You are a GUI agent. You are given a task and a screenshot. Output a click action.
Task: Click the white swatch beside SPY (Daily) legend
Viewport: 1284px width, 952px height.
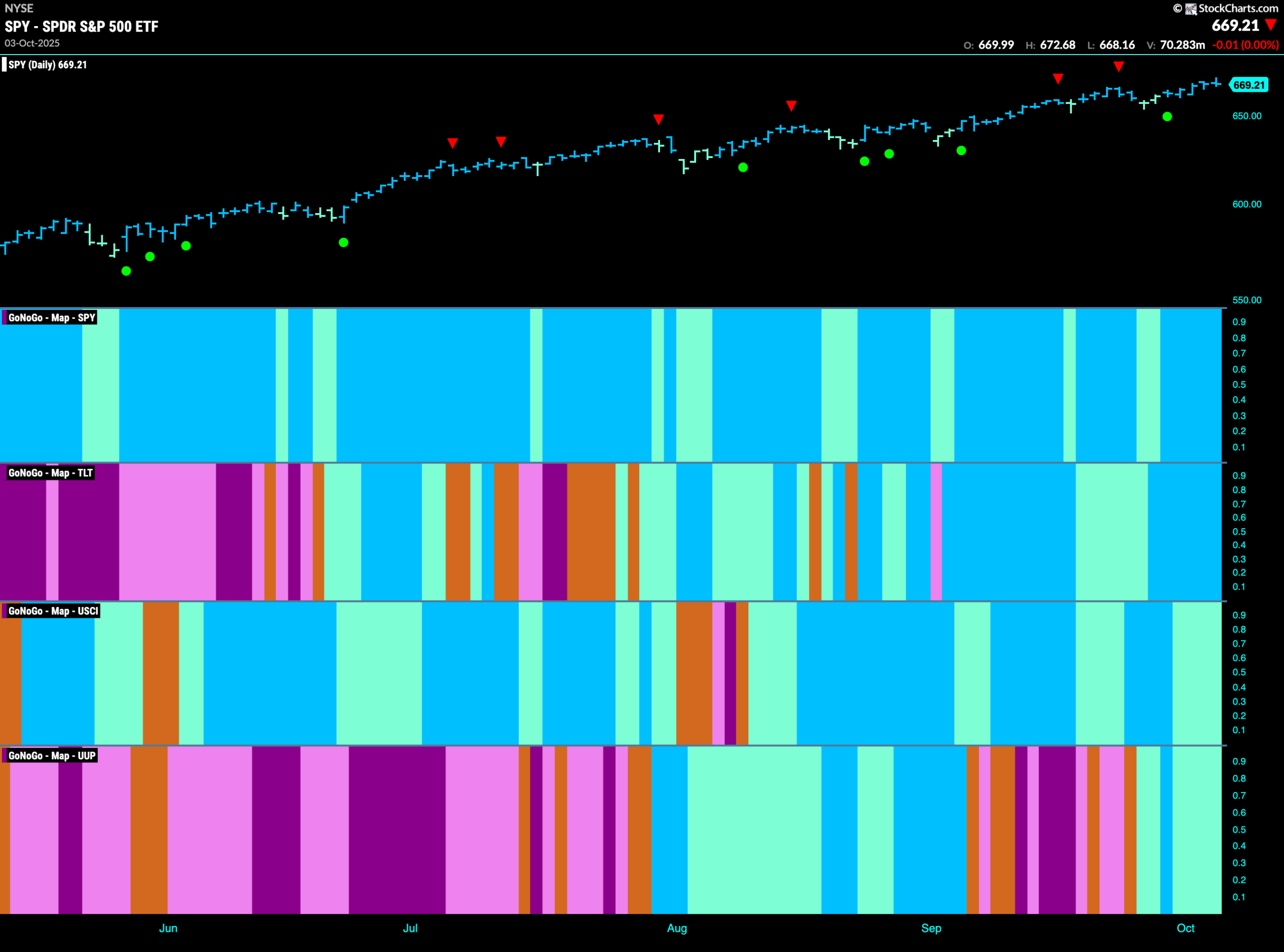coord(5,65)
